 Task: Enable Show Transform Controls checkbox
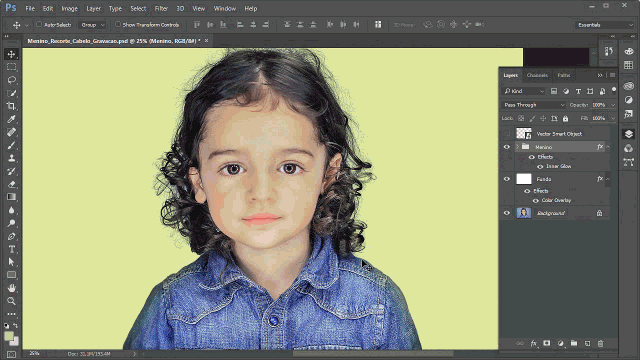click(x=118, y=24)
